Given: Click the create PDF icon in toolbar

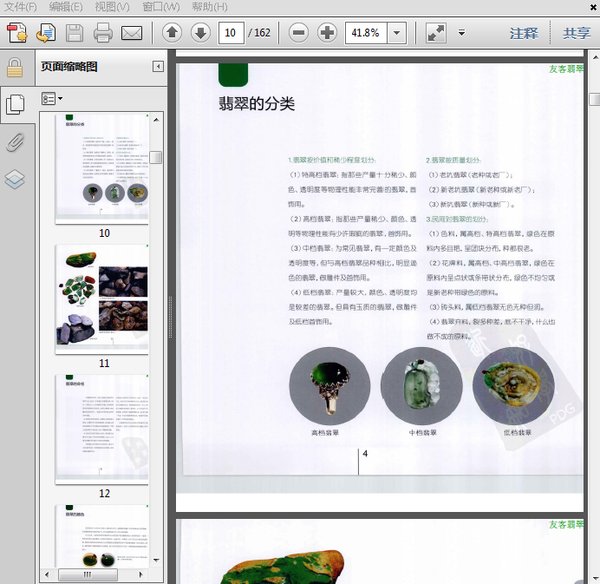Looking at the screenshot, I should [x=16, y=33].
